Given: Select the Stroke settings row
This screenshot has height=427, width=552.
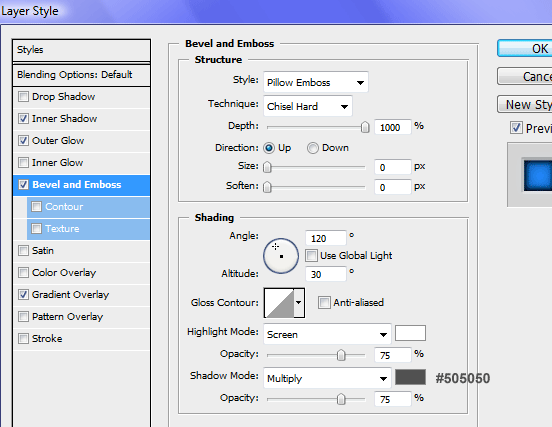Looking at the screenshot, I should [81, 339].
